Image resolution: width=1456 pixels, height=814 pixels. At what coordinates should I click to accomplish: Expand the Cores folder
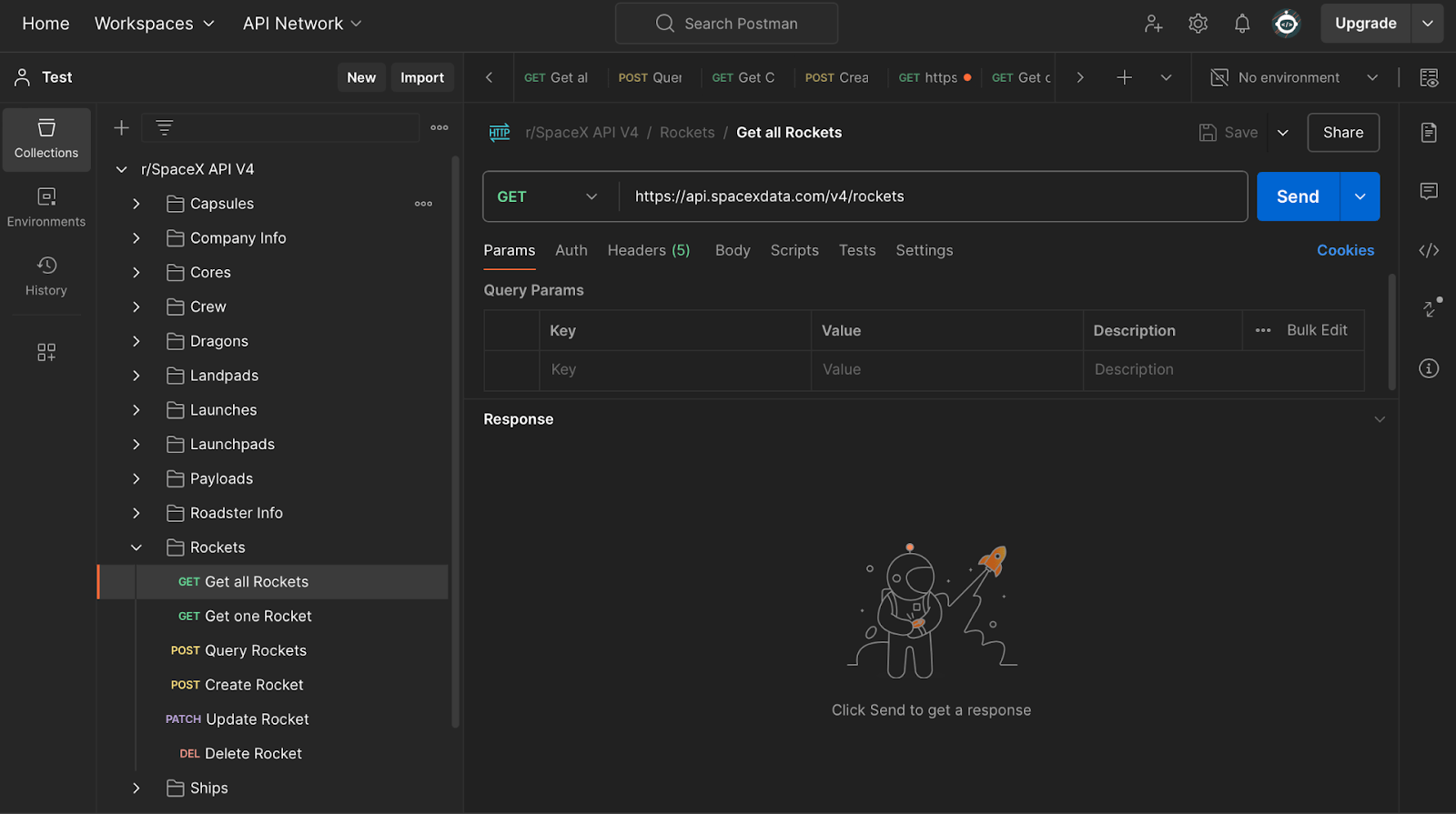(136, 273)
